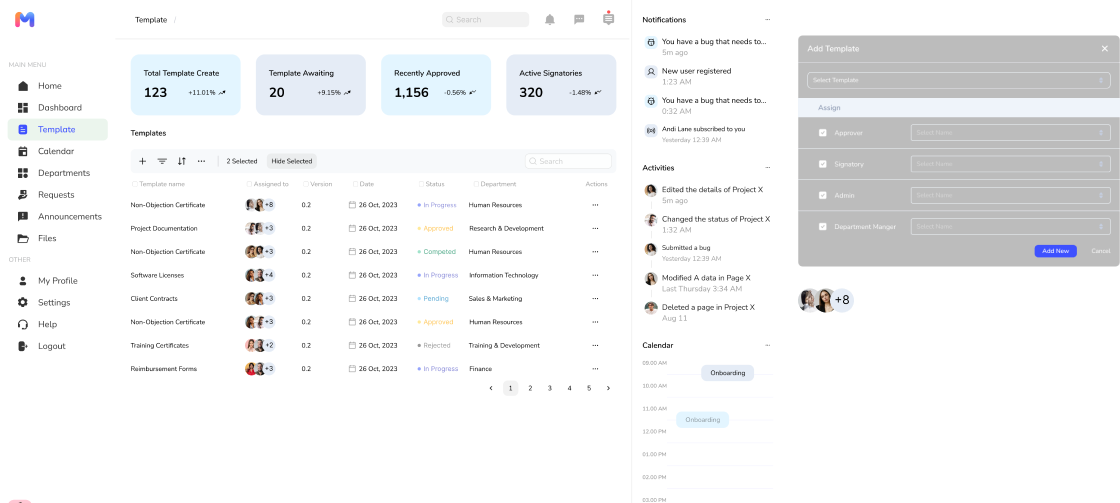
Task: Toggle the Signatory checkbox
Action: point(823,164)
